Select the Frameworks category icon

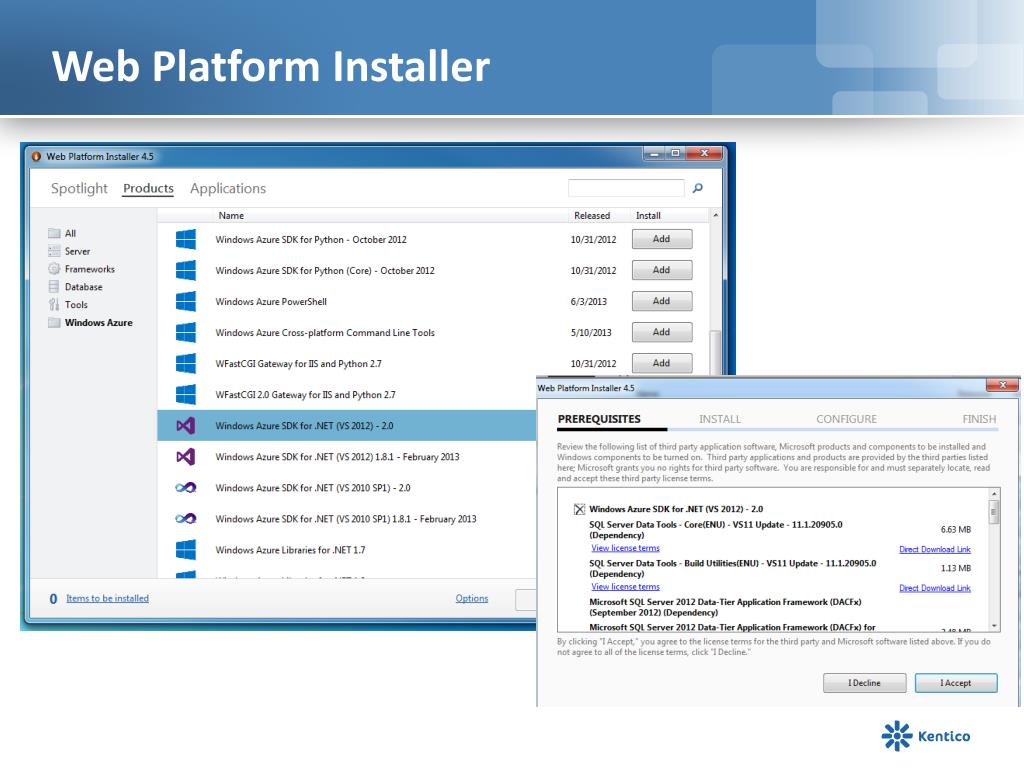tap(54, 268)
